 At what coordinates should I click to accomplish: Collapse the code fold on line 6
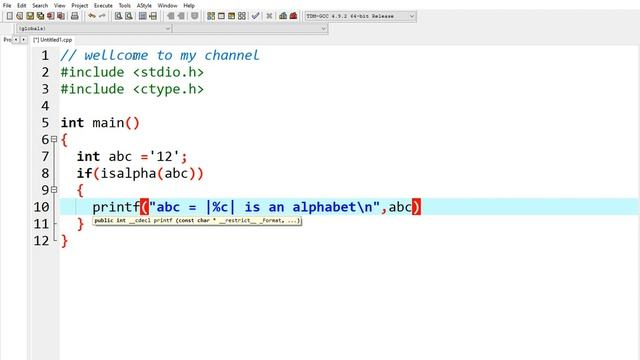(x=54, y=139)
